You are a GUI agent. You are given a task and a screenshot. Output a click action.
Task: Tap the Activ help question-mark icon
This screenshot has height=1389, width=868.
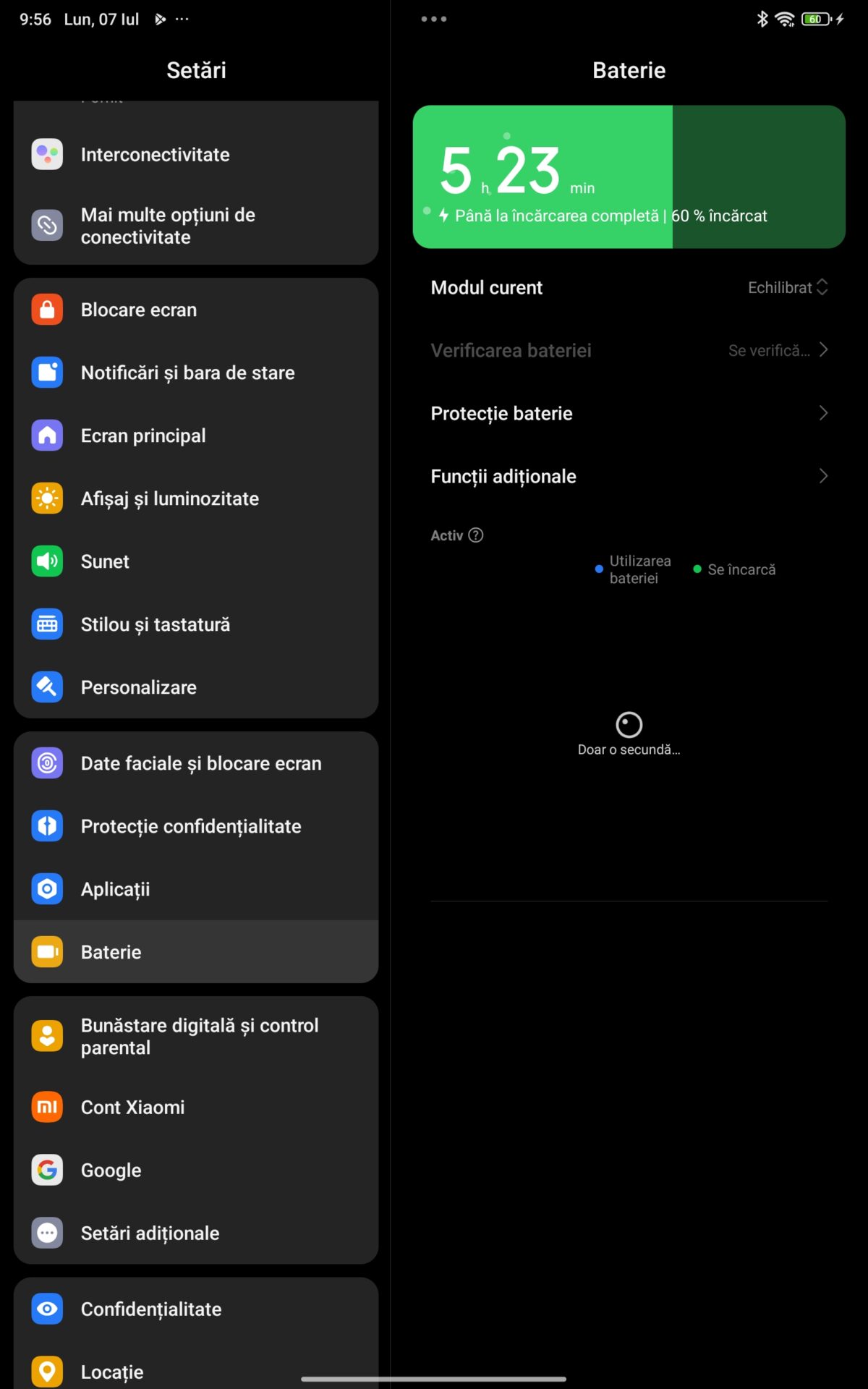(476, 535)
